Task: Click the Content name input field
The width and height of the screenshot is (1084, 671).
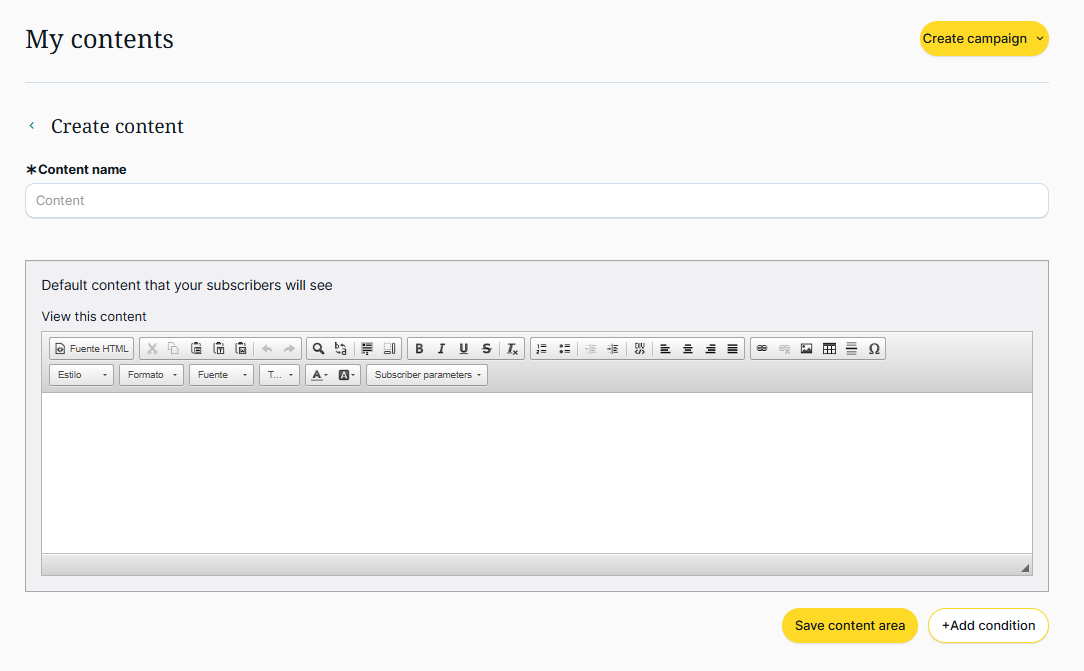Action: tap(536, 200)
